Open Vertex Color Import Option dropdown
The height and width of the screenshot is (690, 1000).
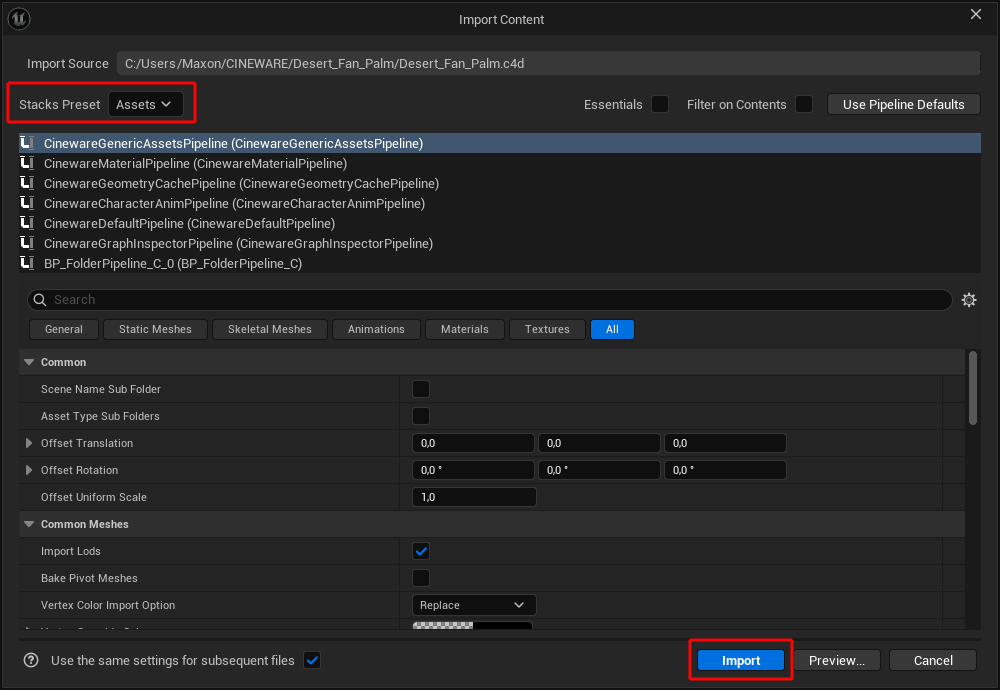(x=474, y=605)
